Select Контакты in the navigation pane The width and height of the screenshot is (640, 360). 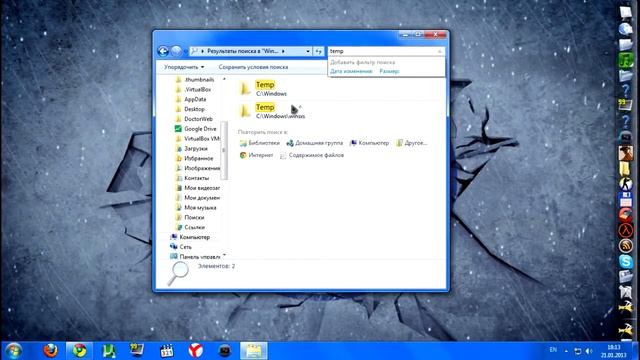click(196, 178)
